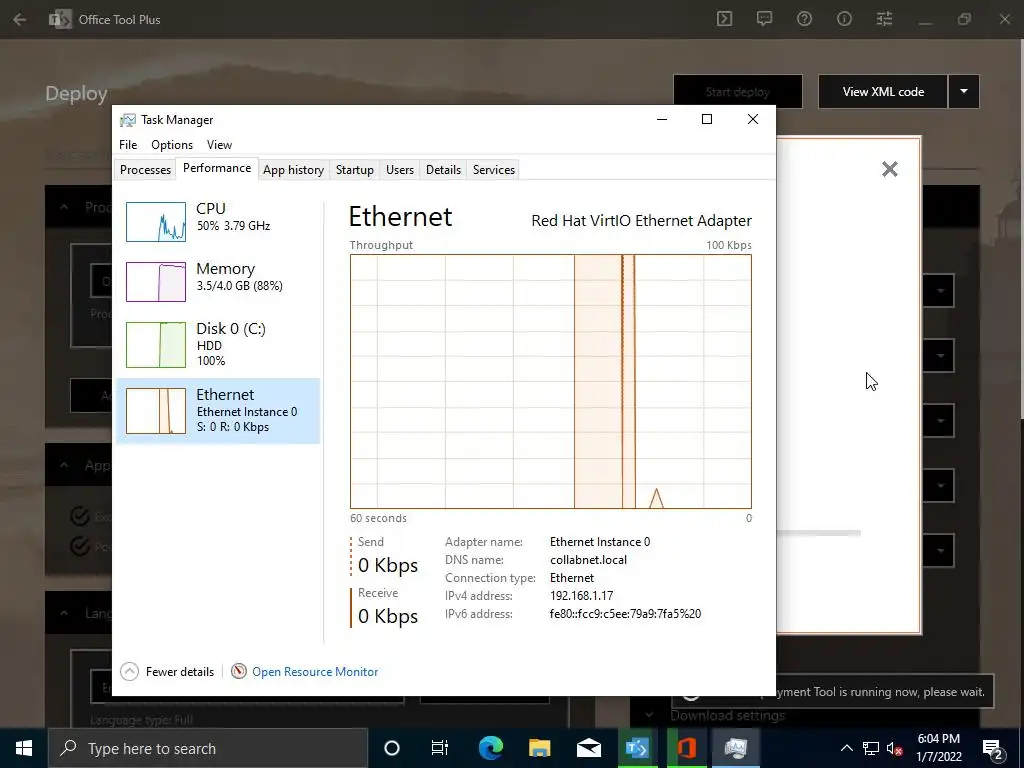Image resolution: width=1024 pixels, height=768 pixels.
Task: Click the Ethernet throughput graph
Action: (551, 381)
